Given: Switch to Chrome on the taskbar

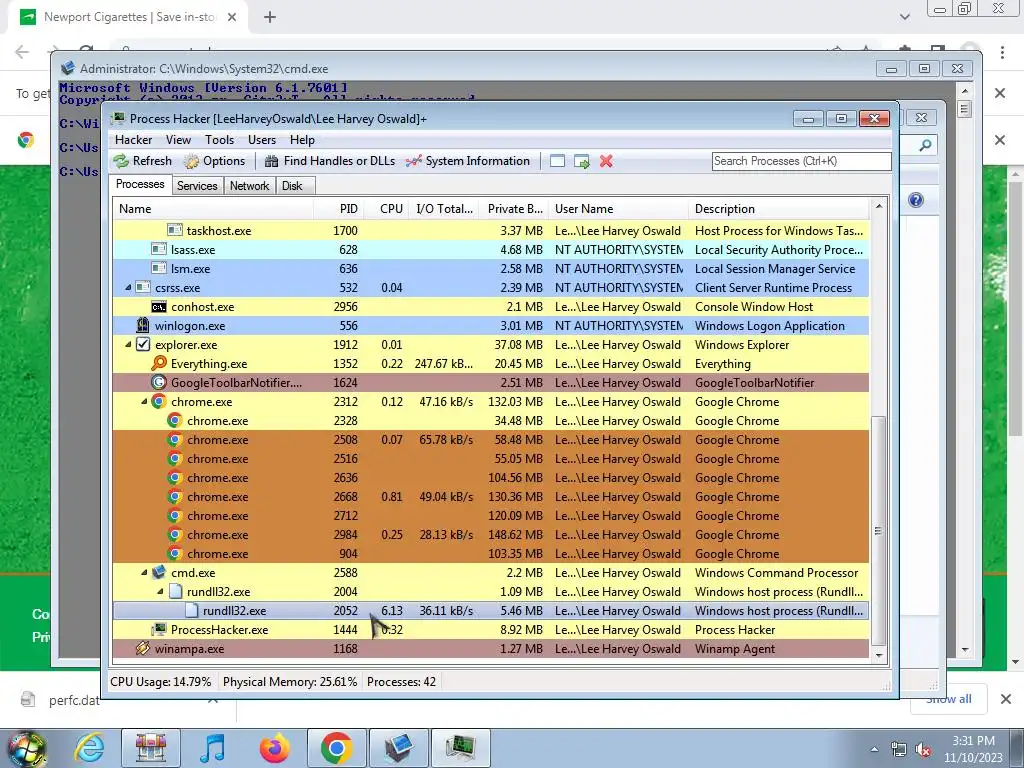Looking at the screenshot, I should point(336,748).
